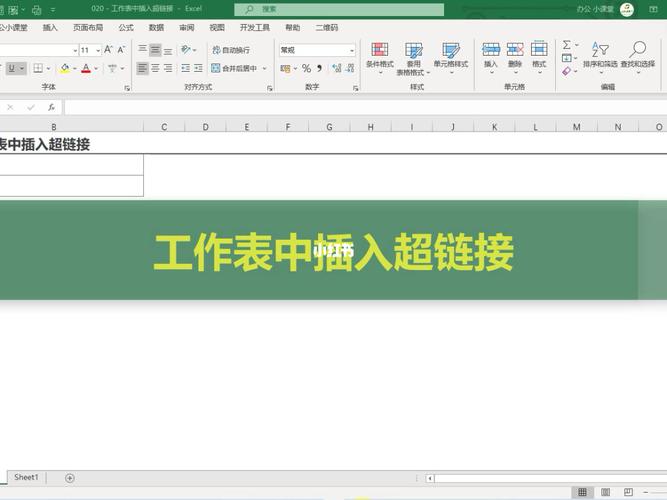Open the Data (数据) tab

coord(156,28)
